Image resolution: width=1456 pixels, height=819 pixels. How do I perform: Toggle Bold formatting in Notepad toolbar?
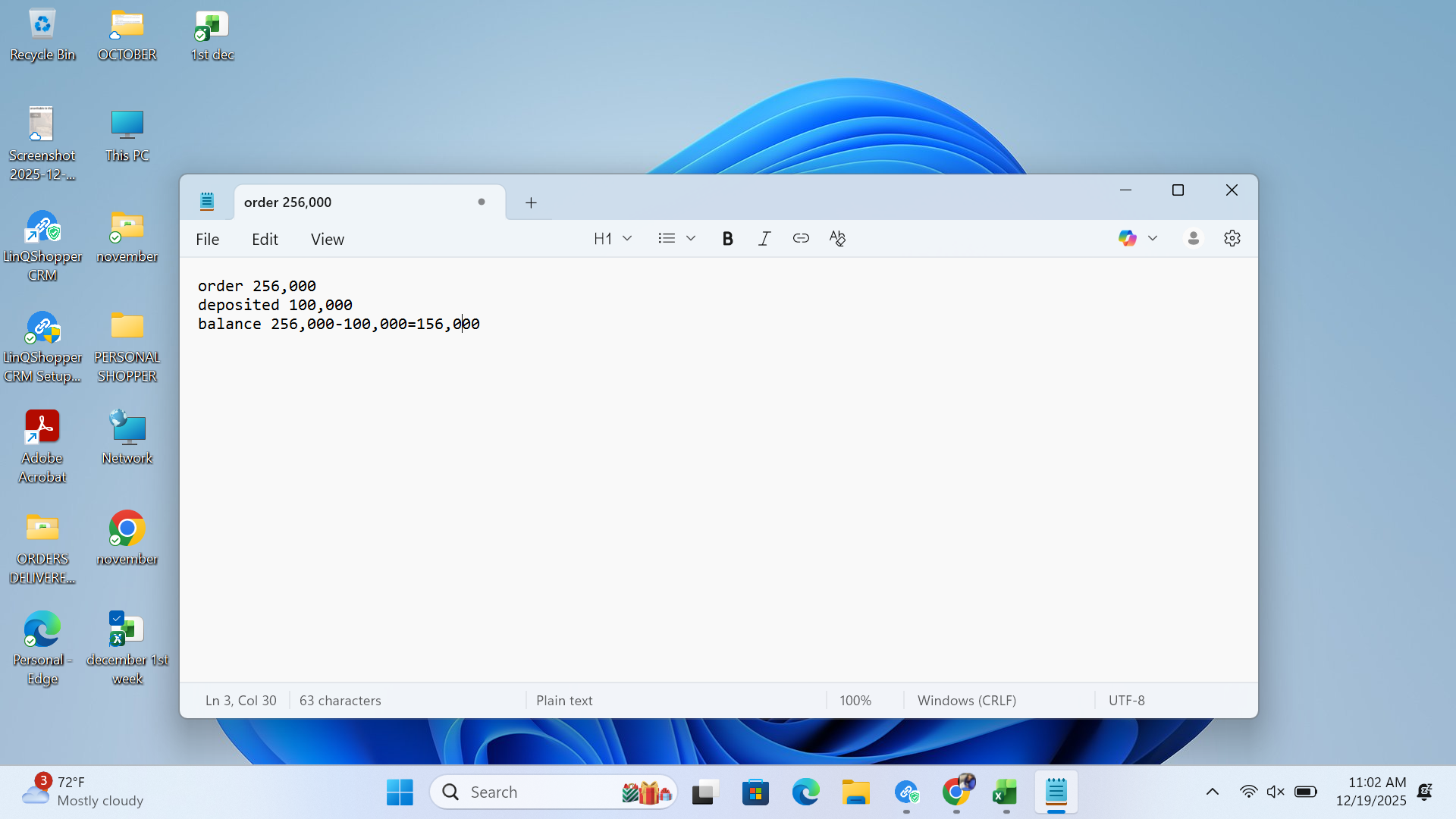coord(727,239)
